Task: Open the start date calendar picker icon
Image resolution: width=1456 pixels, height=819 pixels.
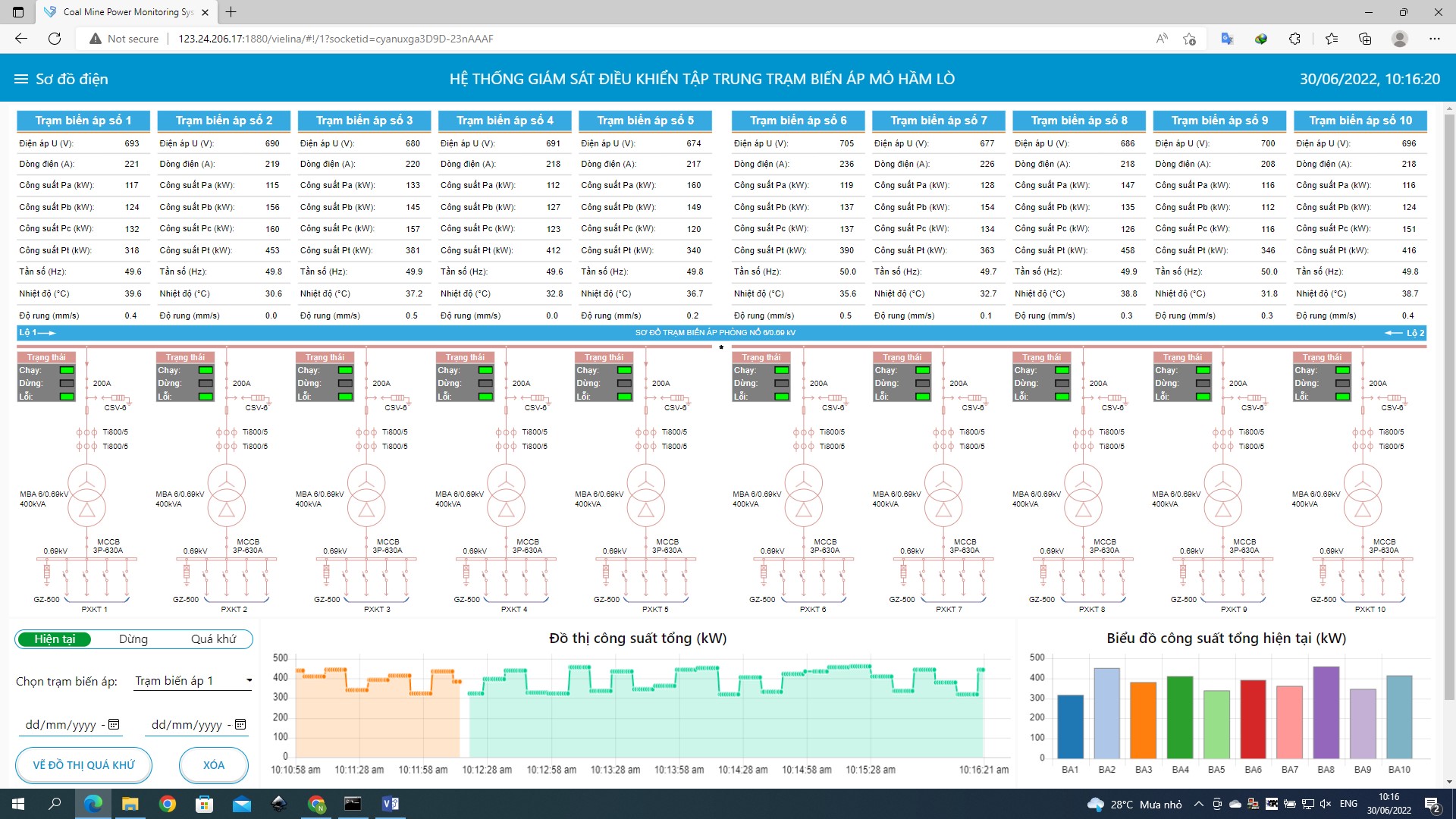Action: coord(114,724)
